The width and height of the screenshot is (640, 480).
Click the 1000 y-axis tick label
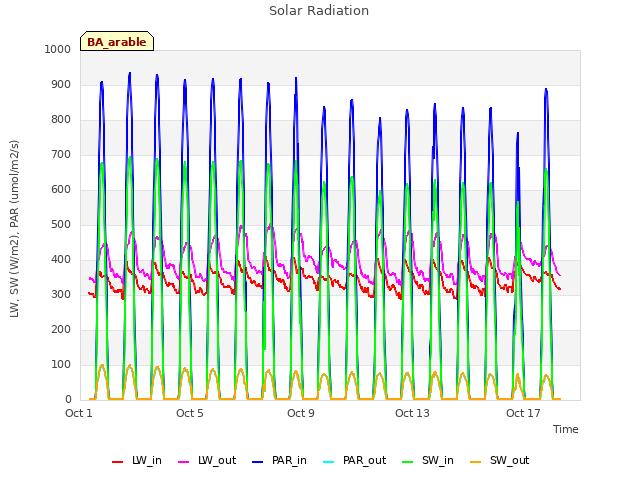tap(58, 49)
